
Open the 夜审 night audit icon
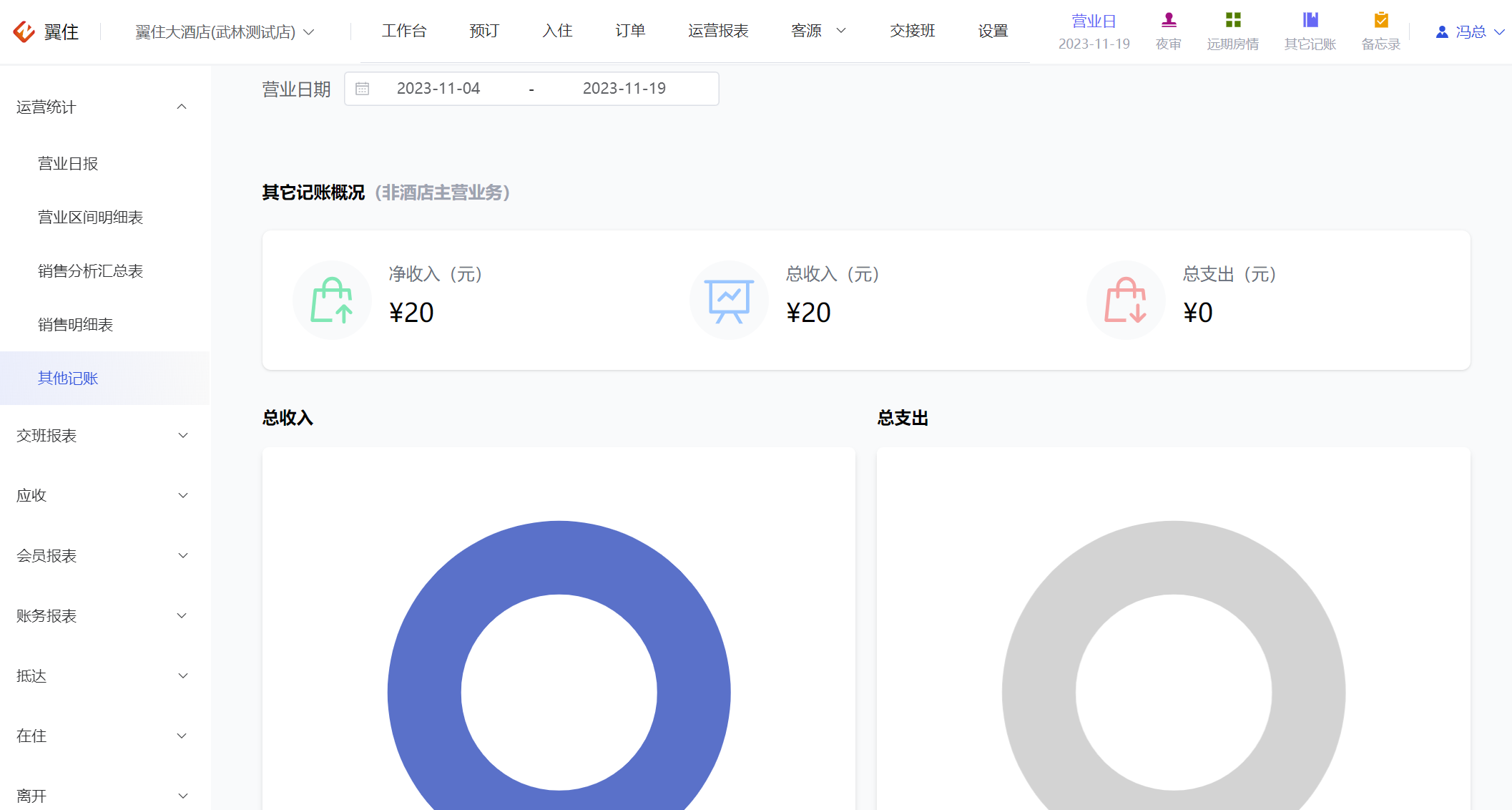click(1169, 20)
